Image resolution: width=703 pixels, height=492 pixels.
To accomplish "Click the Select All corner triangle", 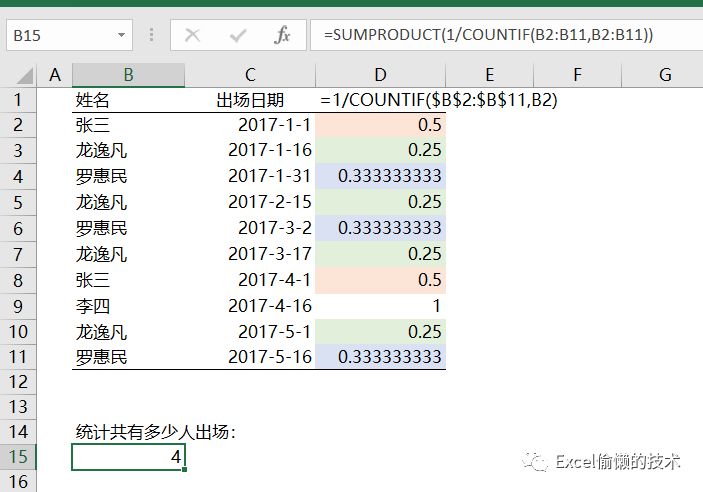I will tap(19, 75).
